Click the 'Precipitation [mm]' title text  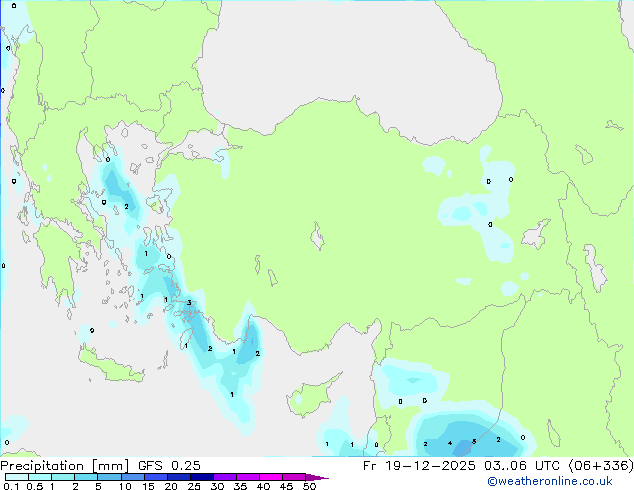click(x=65, y=466)
